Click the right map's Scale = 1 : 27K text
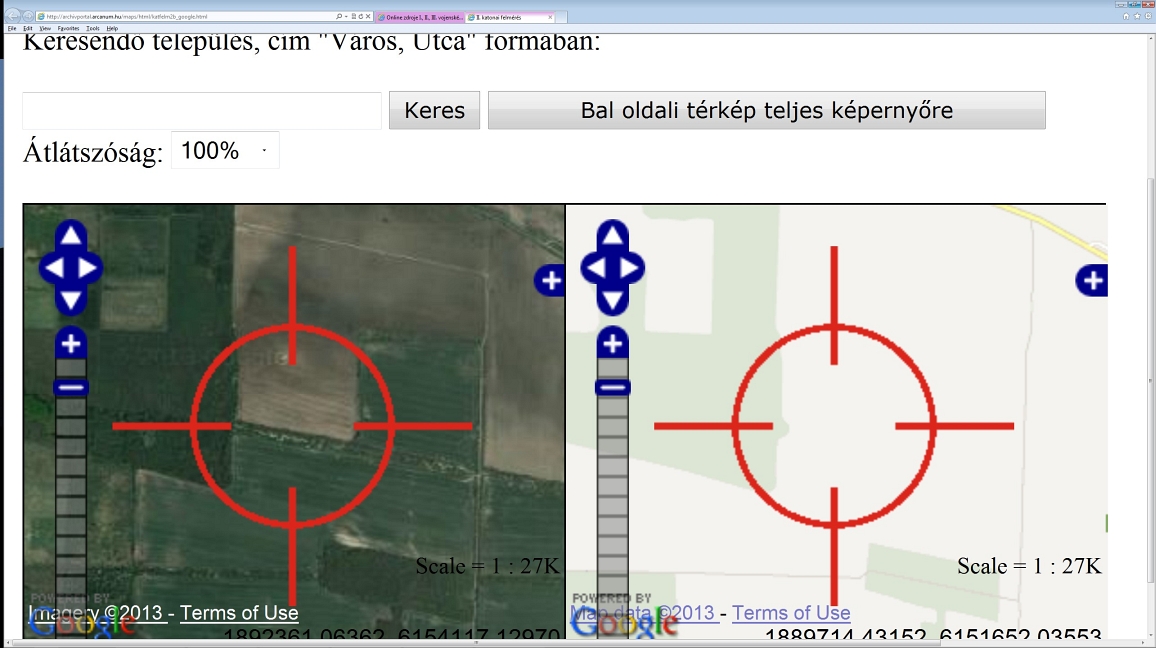This screenshot has height=648, width=1156. [1029, 565]
